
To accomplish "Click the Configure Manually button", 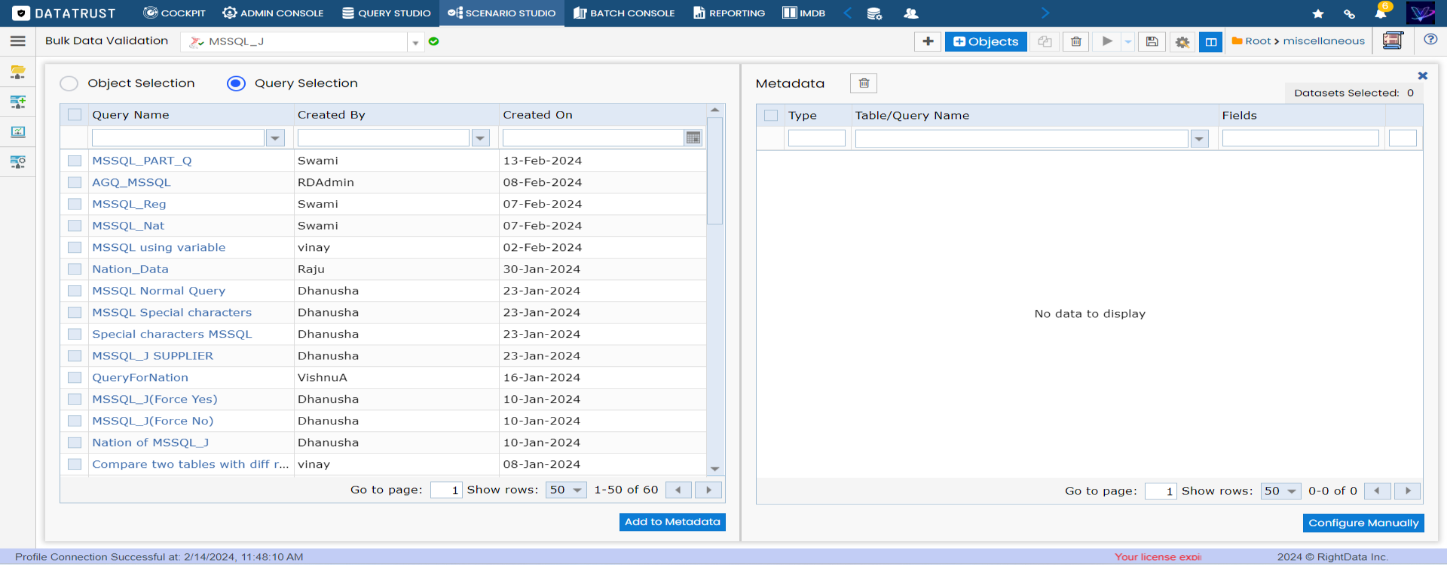I will coord(1363,523).
